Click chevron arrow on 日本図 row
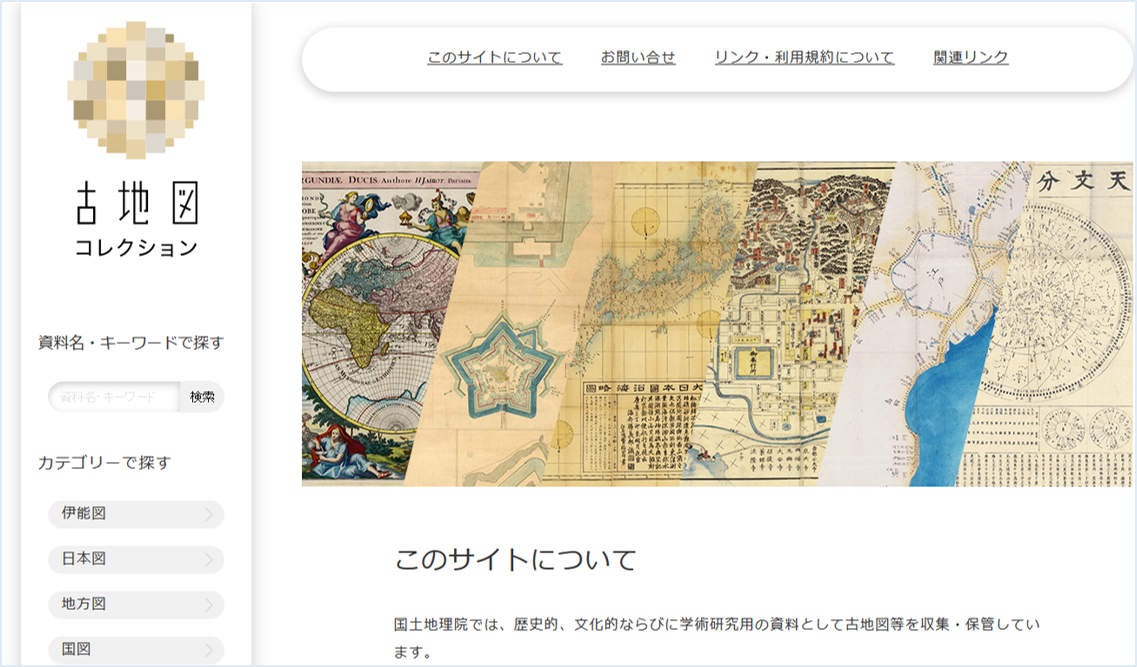 click(x=208, y=559)
